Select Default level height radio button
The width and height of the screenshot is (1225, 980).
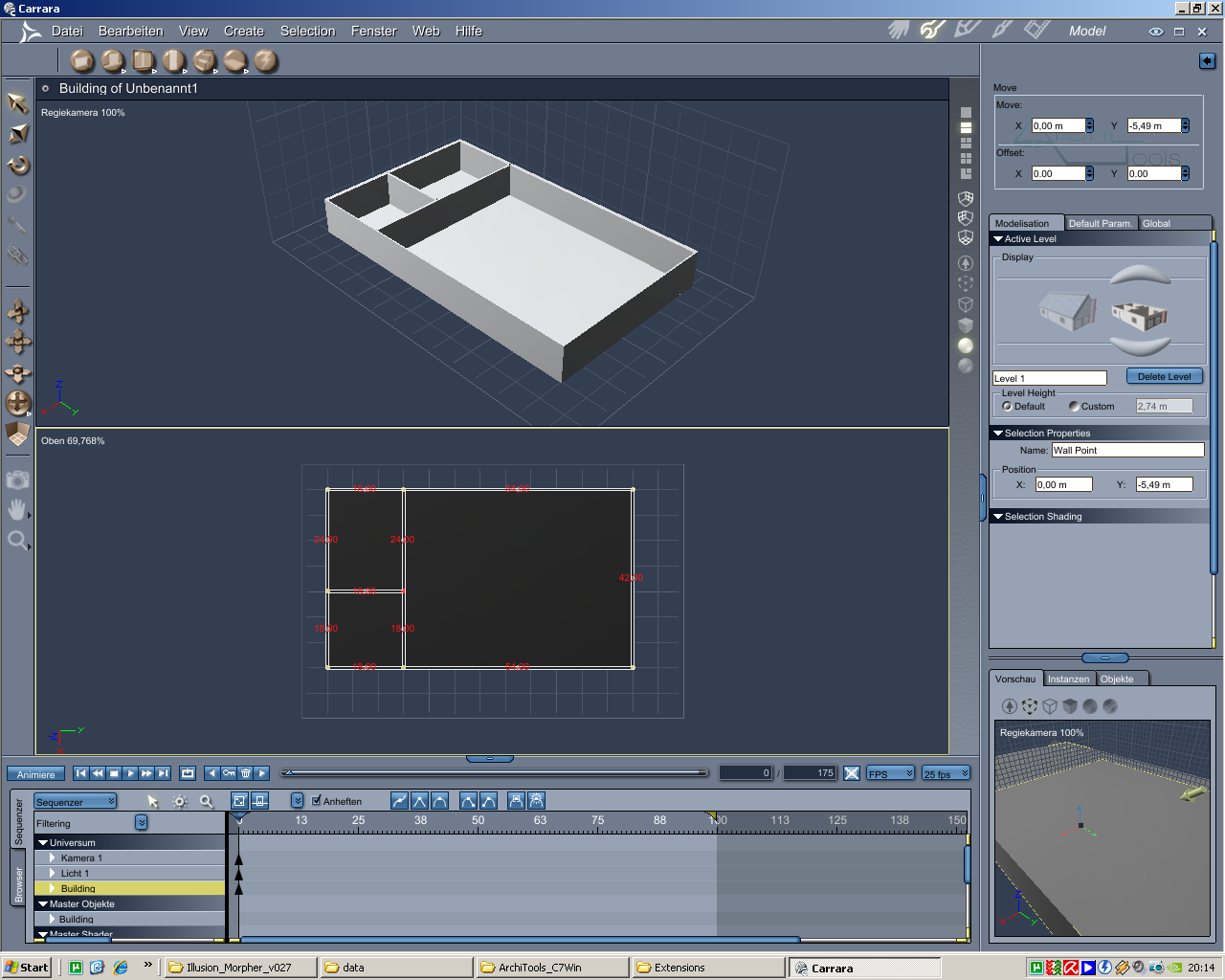(1007, 407)
